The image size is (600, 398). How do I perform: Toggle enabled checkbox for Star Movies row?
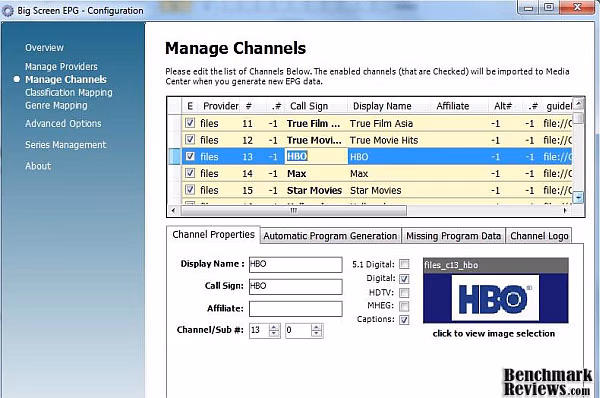(190, 190)
